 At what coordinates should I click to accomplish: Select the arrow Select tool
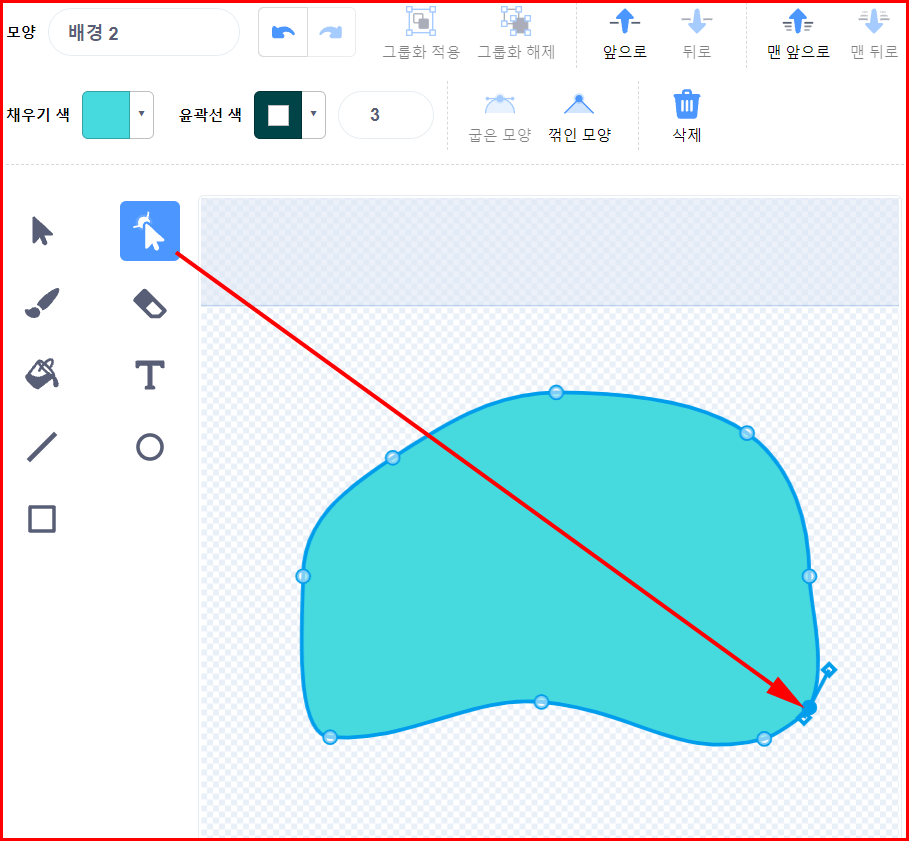(42, 231)
